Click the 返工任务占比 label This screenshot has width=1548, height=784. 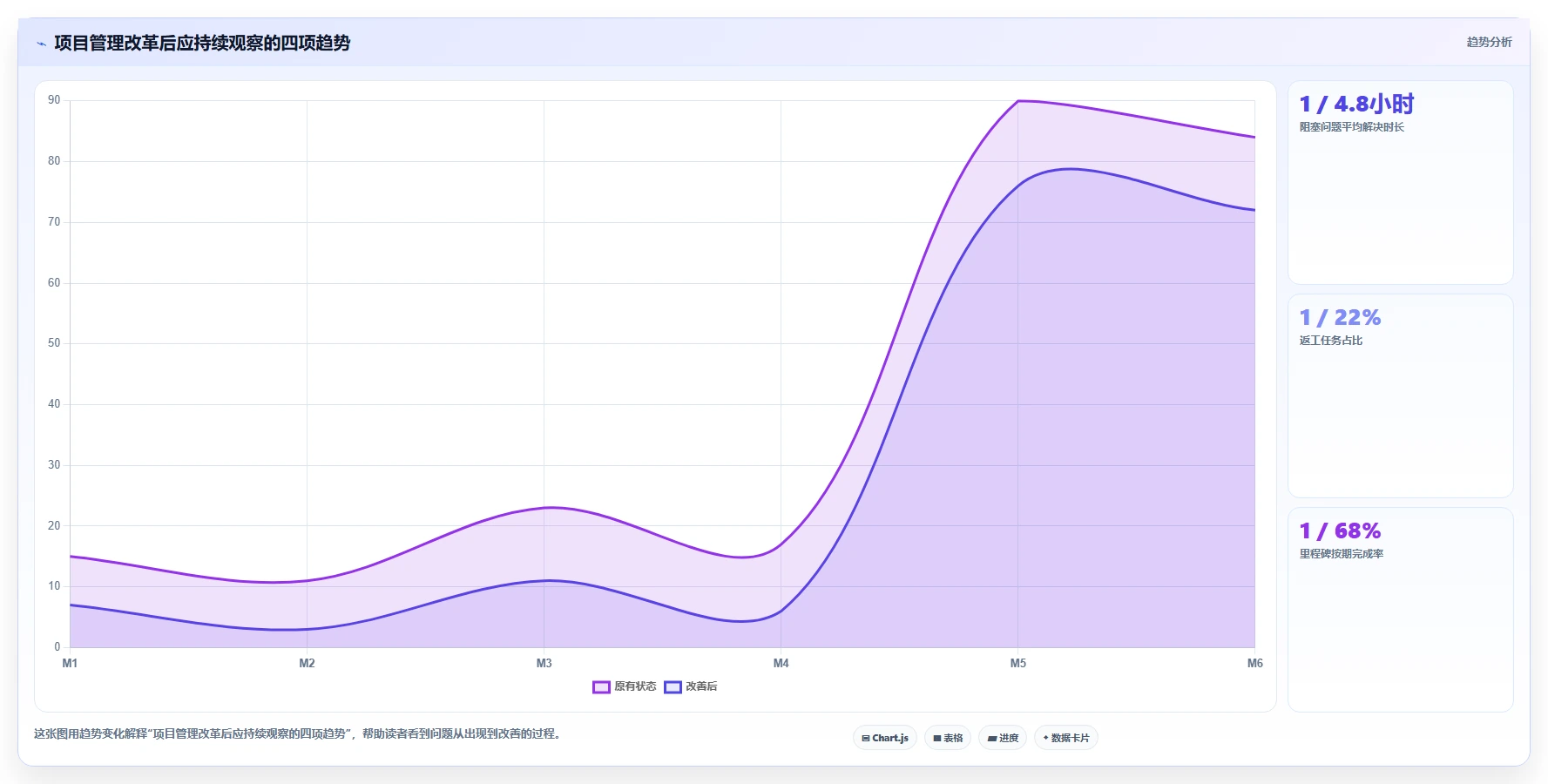1331,341
